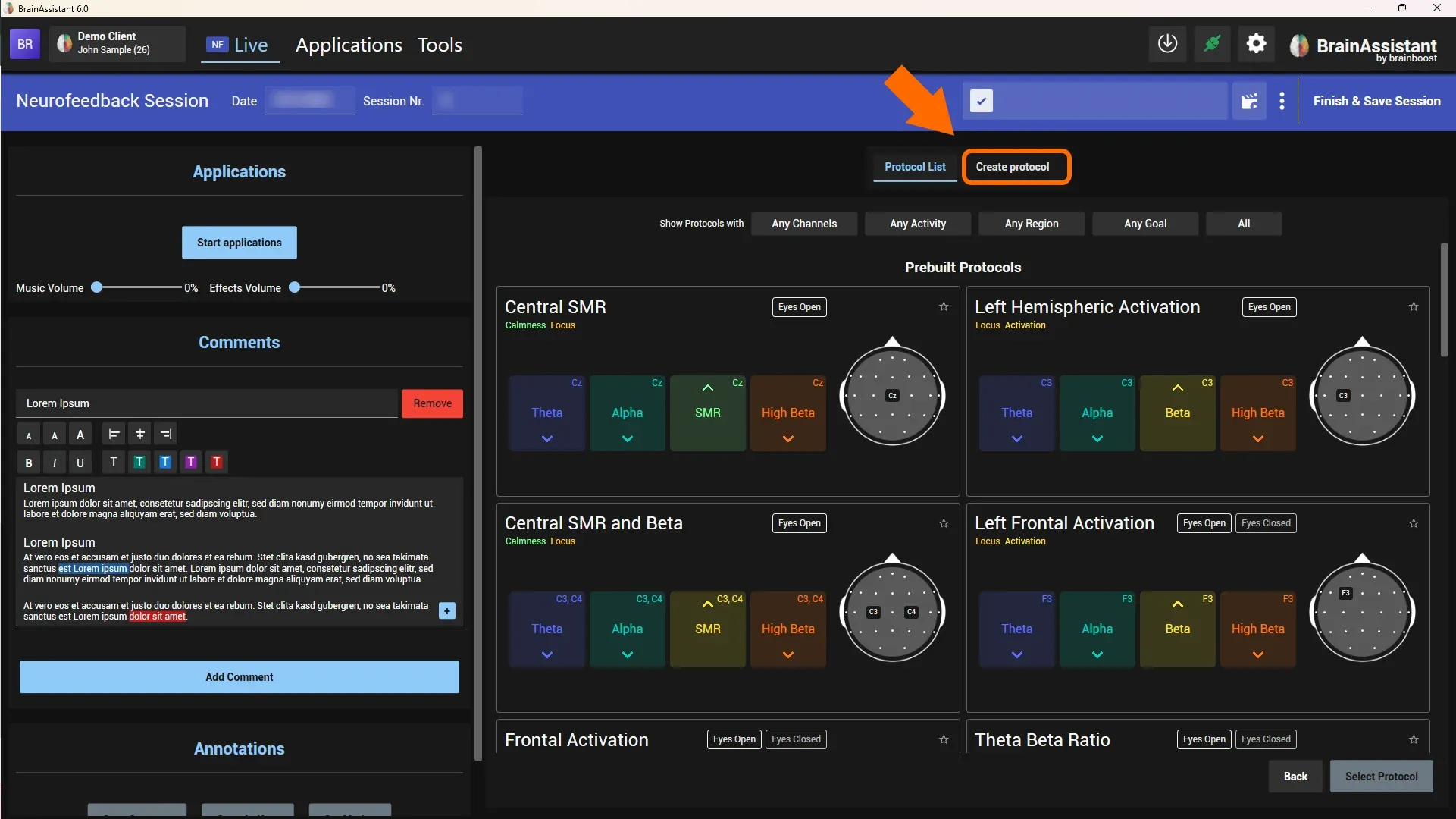Star the Left Frontal Activation protocol
Screen dimensions: 1456x819
[x=1414, y=523]
